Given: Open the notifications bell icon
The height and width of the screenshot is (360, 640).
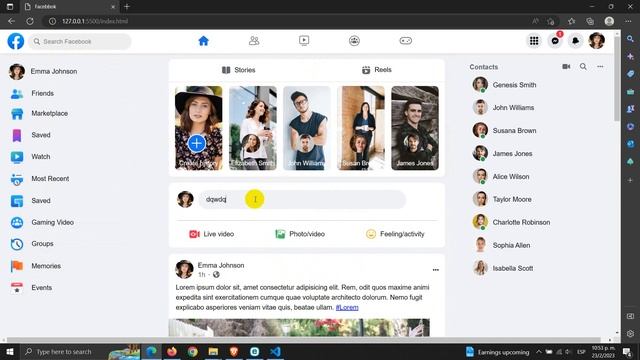Looking at the screenshot, I should pos(576,41).
